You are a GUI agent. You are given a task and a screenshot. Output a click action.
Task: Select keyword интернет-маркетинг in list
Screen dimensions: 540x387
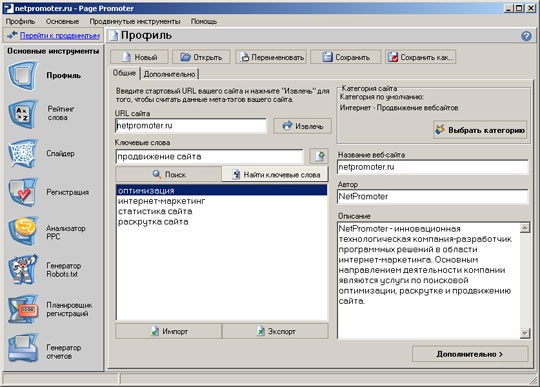(x=222, y=201)
